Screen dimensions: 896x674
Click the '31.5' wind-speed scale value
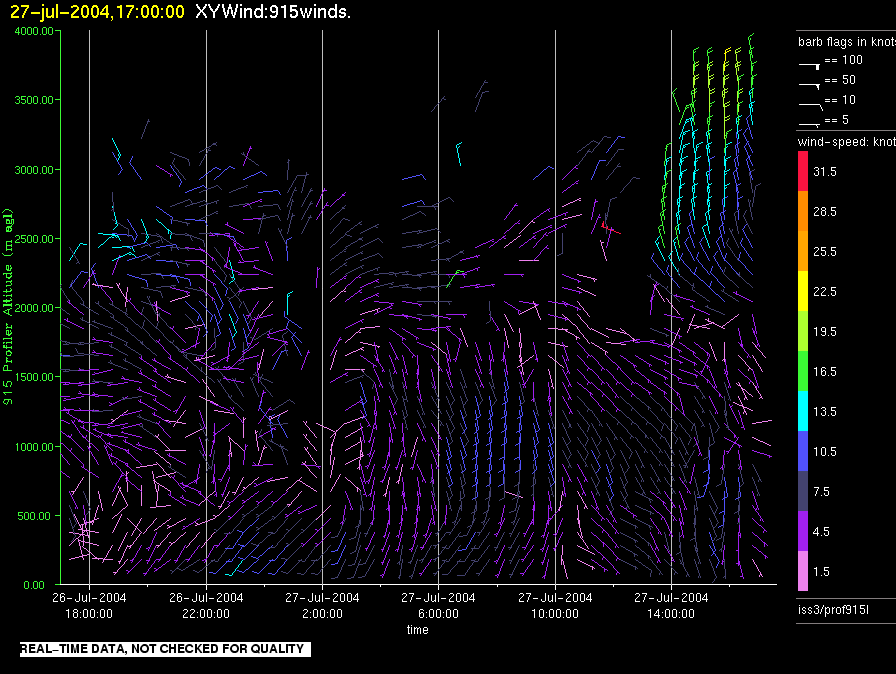[825, 172]
